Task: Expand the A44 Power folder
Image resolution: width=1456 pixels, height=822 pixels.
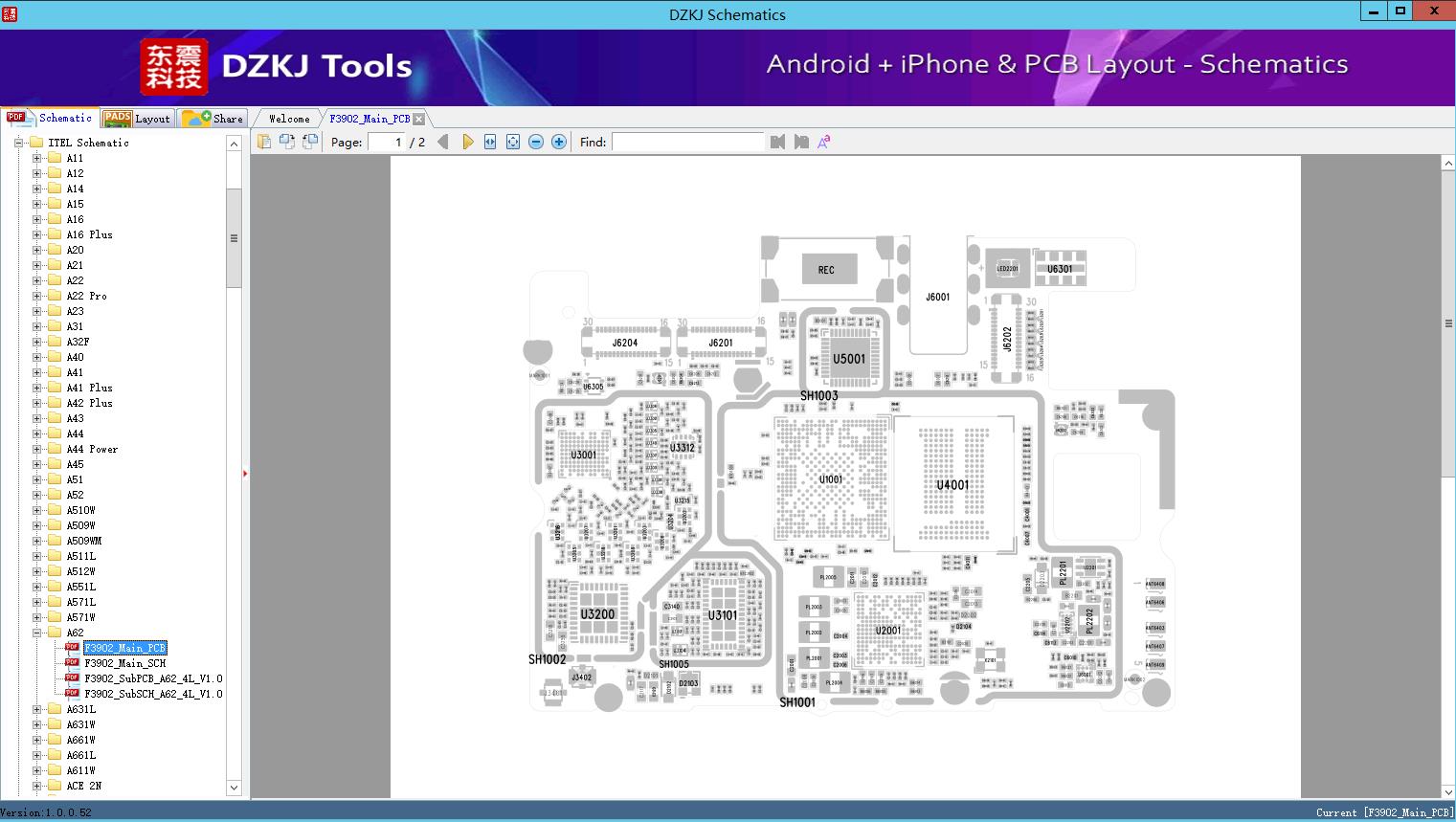Action: click(37, 449)
